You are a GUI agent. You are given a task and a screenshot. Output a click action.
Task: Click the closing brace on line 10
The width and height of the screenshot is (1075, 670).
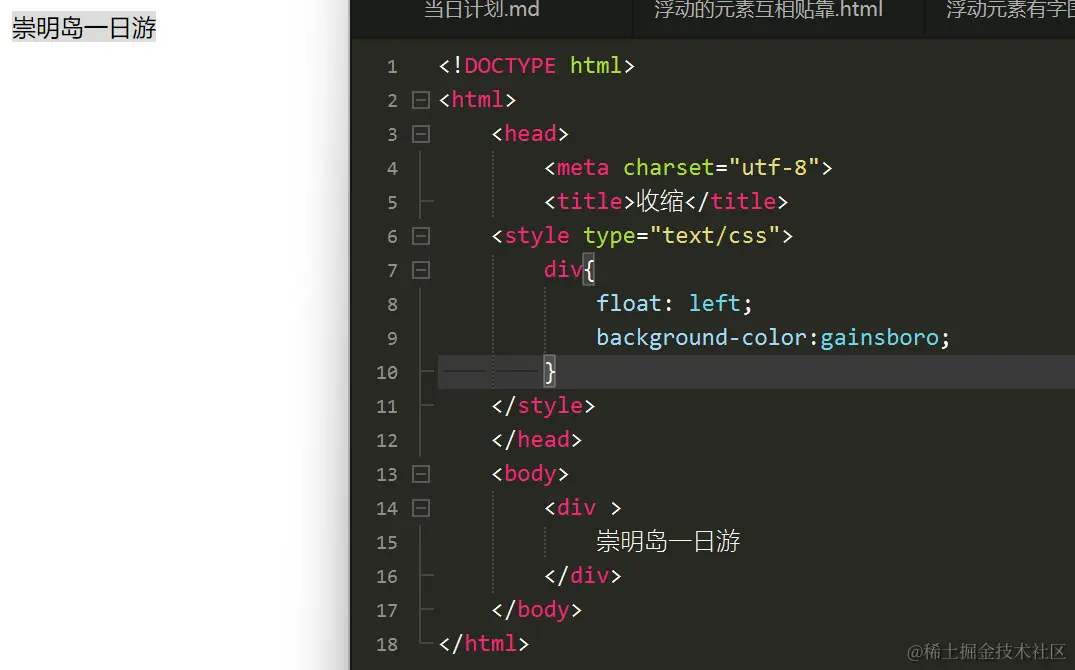pos(549,372)
